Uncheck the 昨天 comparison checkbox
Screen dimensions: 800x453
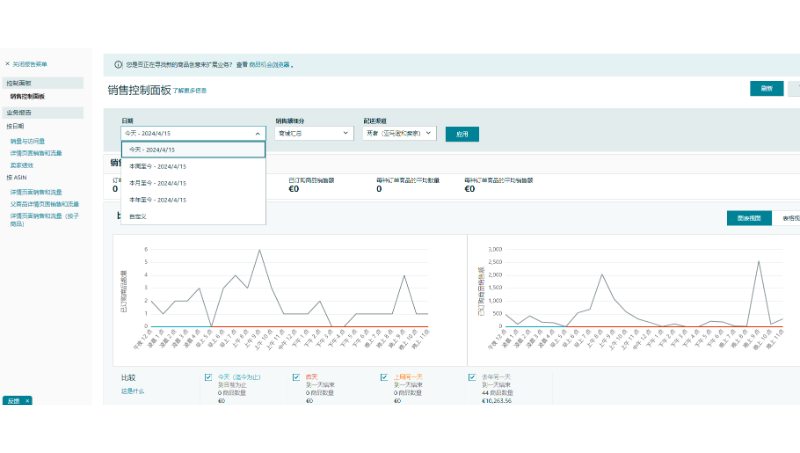[x=296, y=378]
